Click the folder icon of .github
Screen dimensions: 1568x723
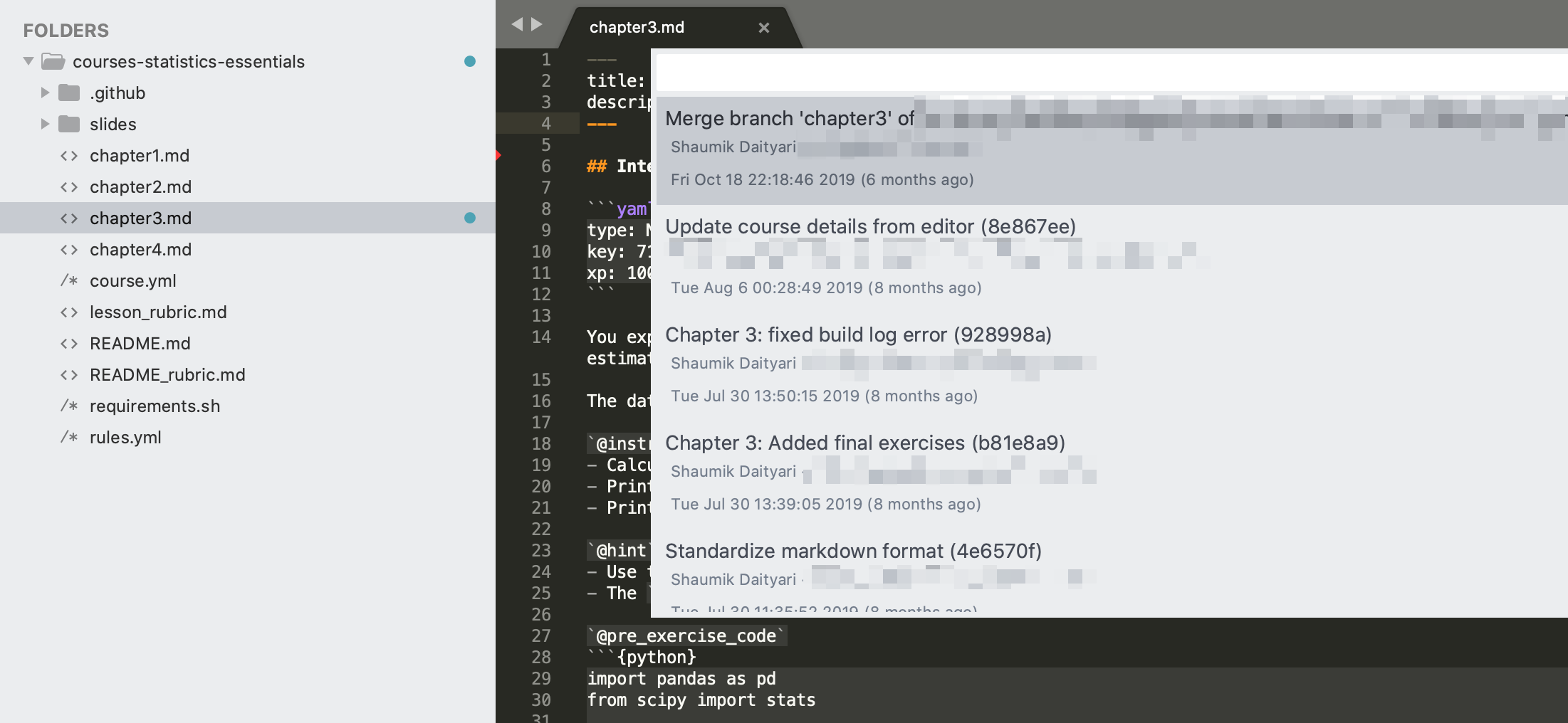tap(69, 93)
